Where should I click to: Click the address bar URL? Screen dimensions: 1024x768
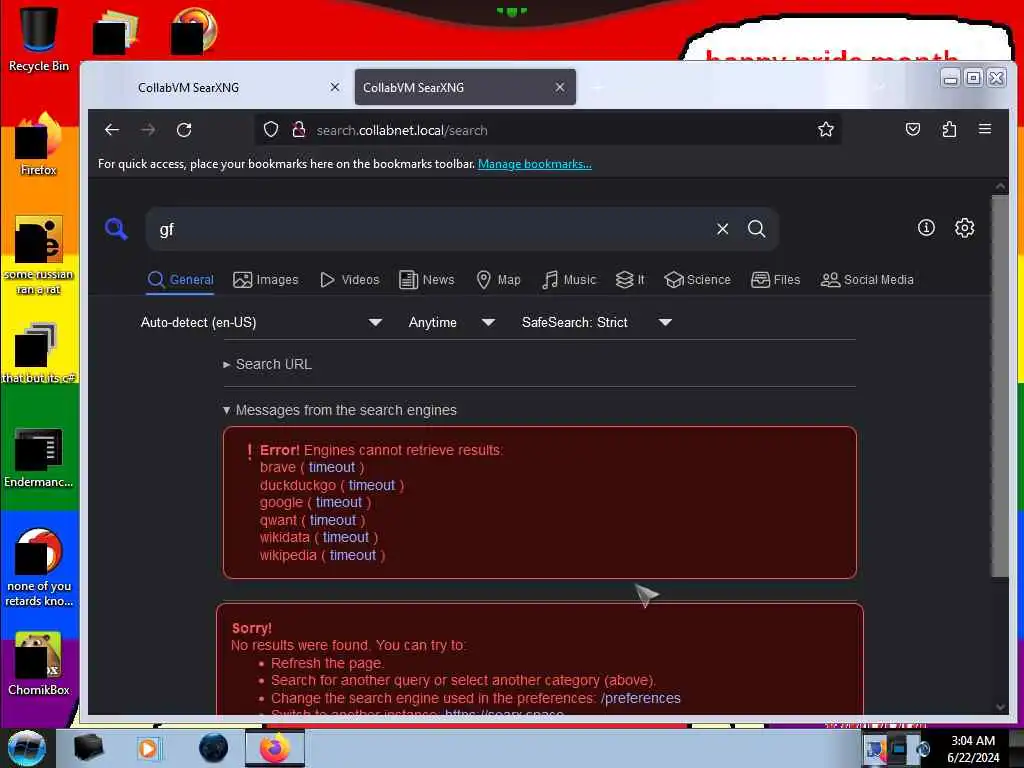[402, 130]
